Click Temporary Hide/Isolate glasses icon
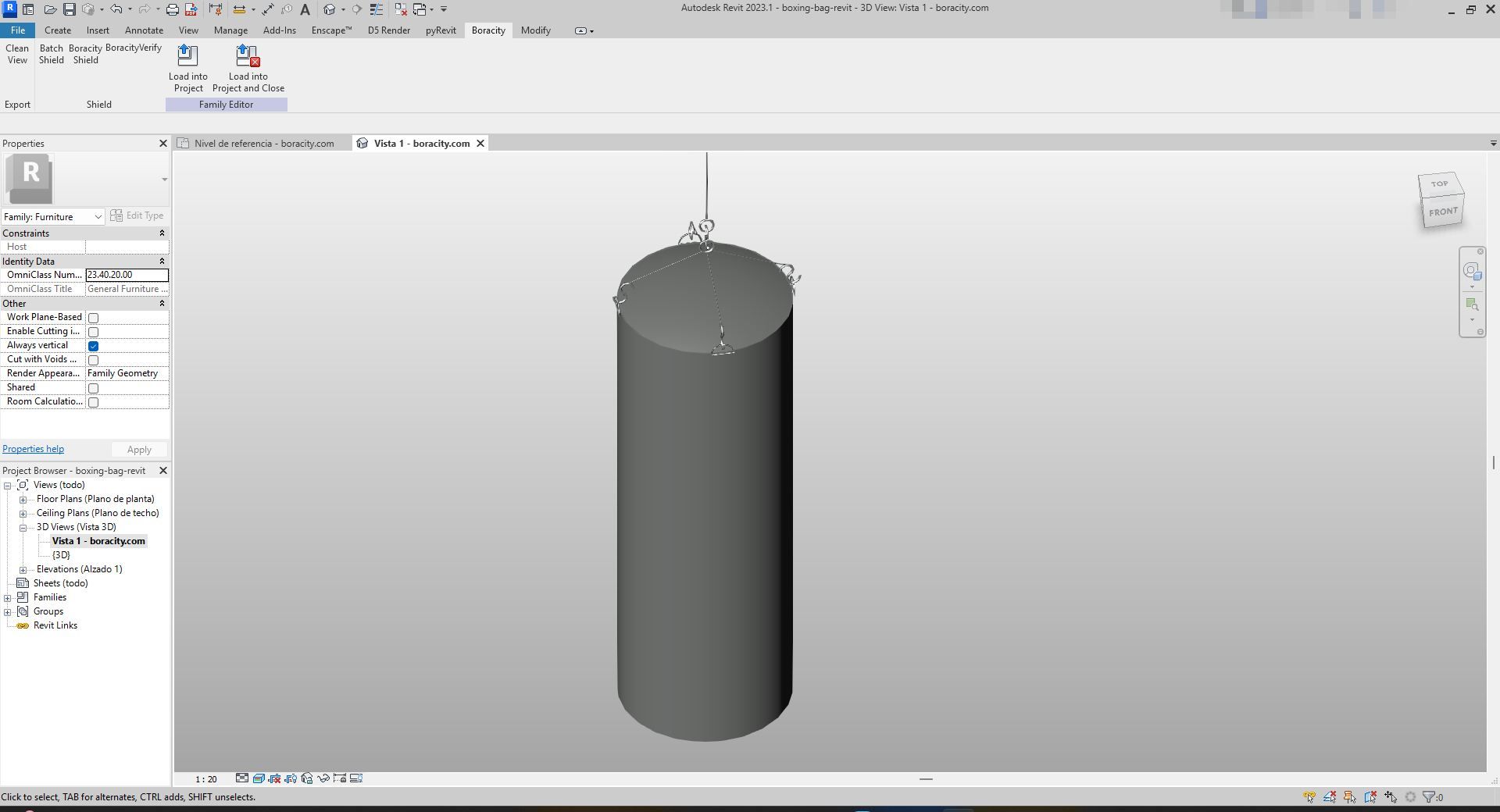The image size is (1500, 812). pyautogui.click(x=323, y=778)
